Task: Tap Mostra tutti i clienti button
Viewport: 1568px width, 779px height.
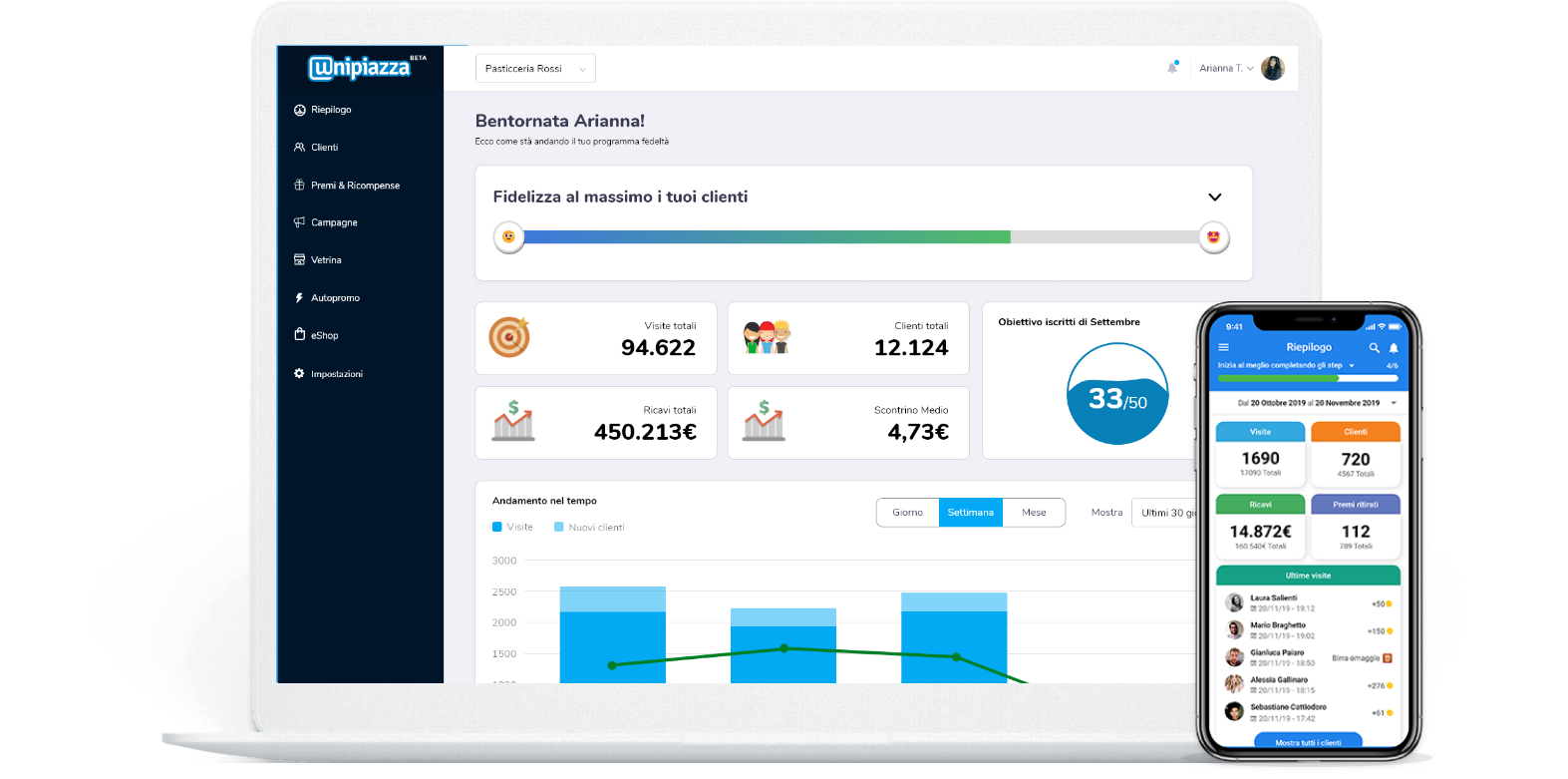Action: 1308,741
